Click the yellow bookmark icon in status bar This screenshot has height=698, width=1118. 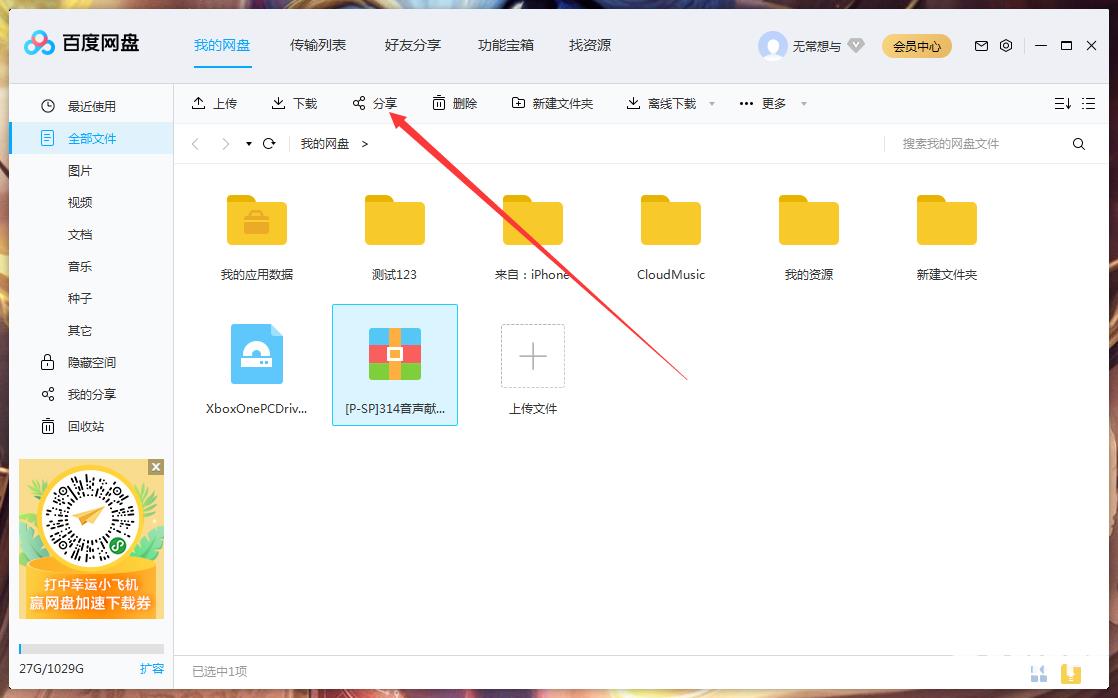pos(1071,673)
